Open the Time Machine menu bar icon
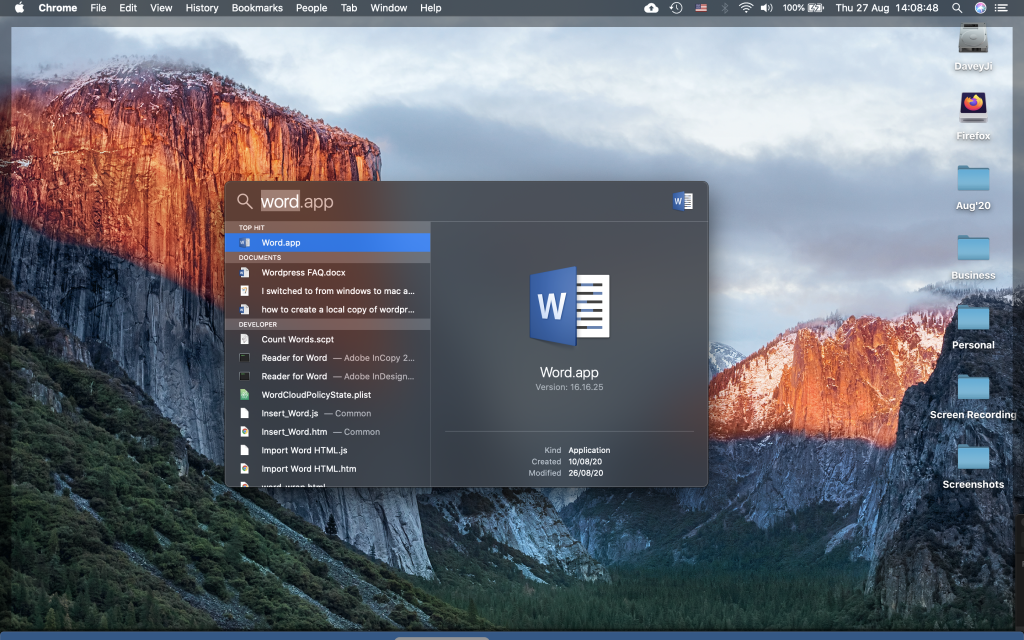The width and height of the screenshot is (1024, 640). click(676, 8)
